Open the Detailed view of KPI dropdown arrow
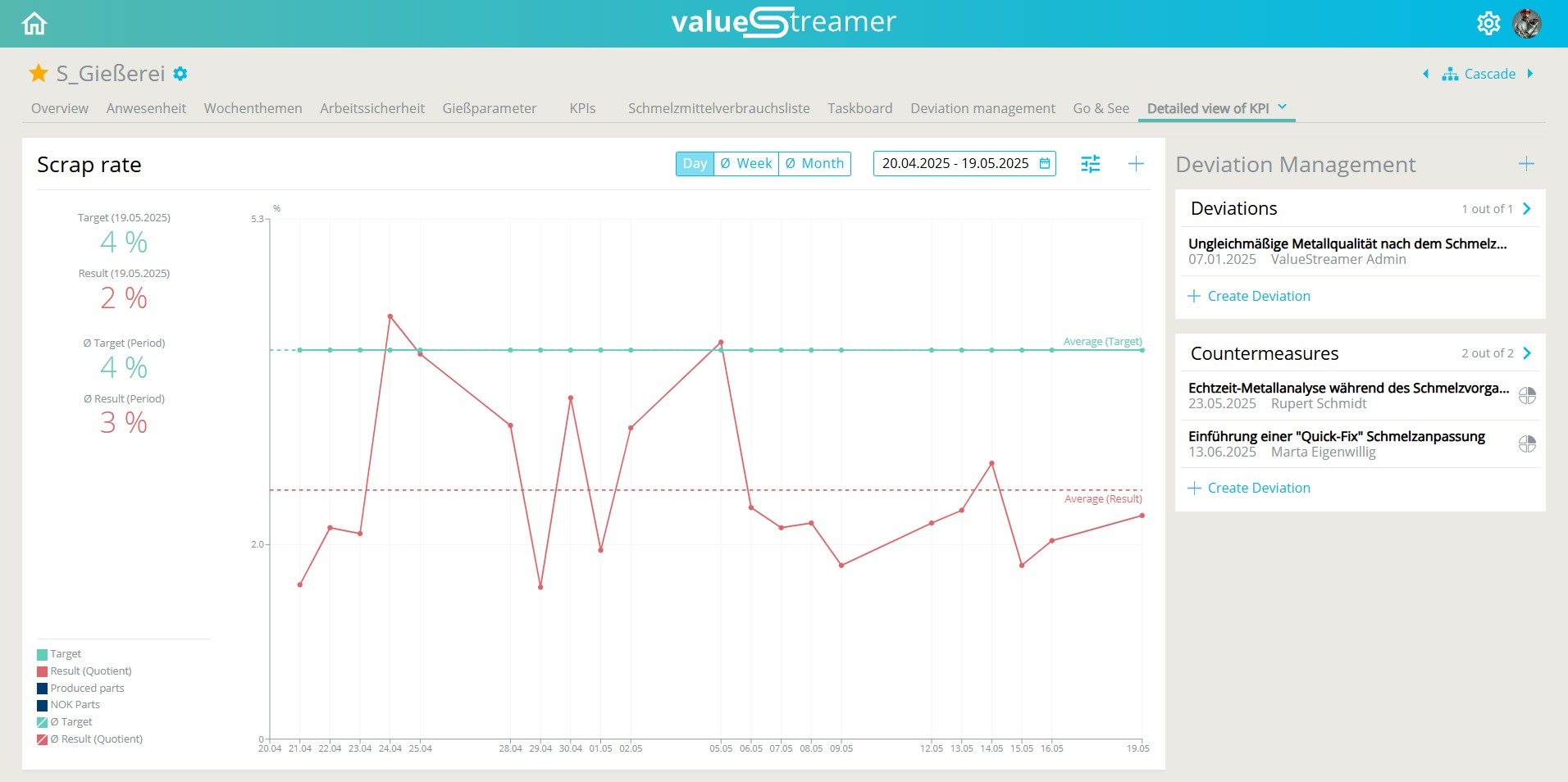The width and height of the screenshot is (1568, 782). click(1281, 107)
